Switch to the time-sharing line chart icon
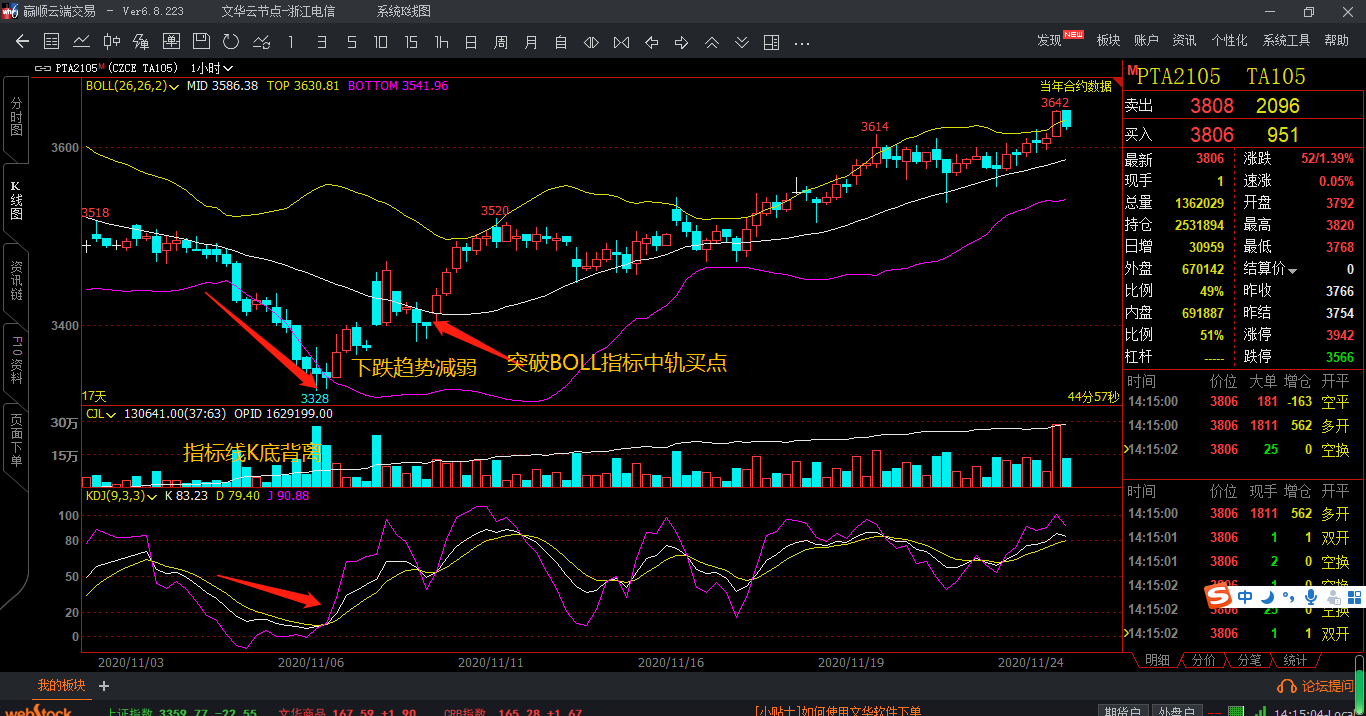The height and width of the screenshot is (716, 1366). (82, 42)
